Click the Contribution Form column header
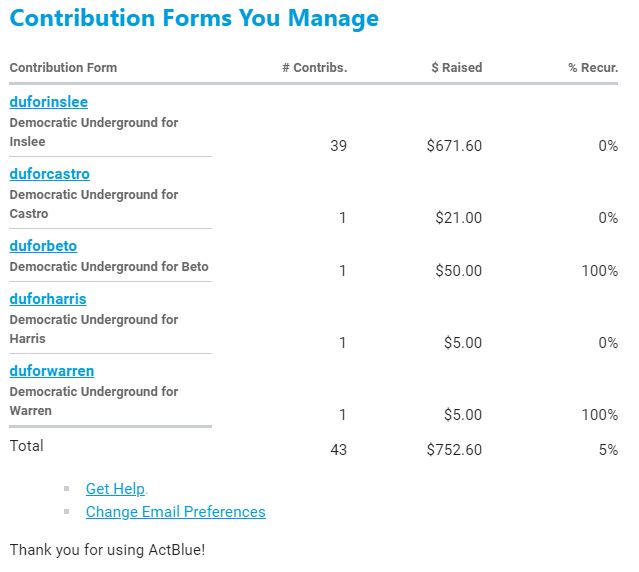Viewport: 639px width, 572px height. (x=63, y=68)
